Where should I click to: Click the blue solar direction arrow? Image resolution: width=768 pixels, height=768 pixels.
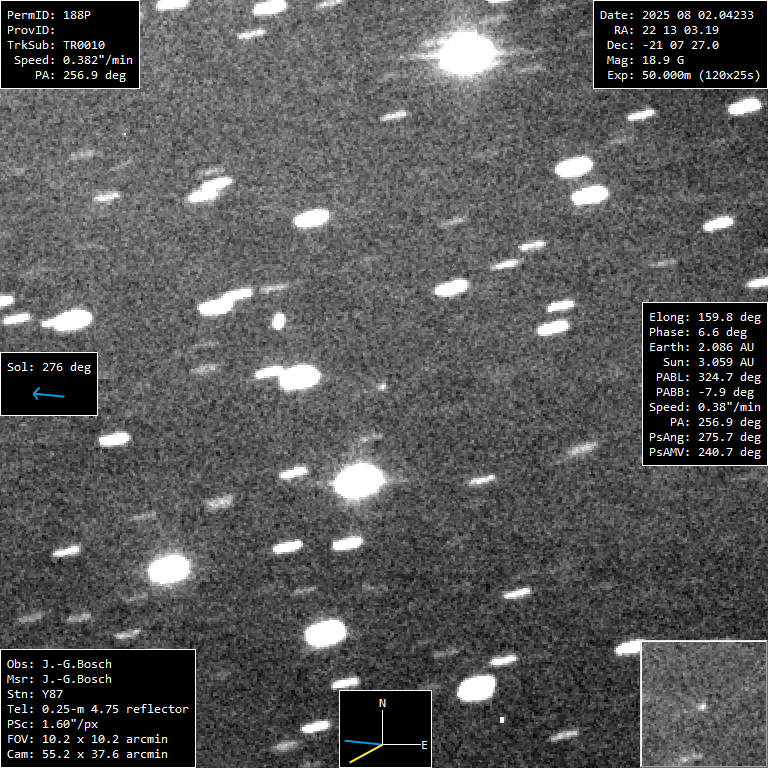pyautogui.click(x=48, y=394)
